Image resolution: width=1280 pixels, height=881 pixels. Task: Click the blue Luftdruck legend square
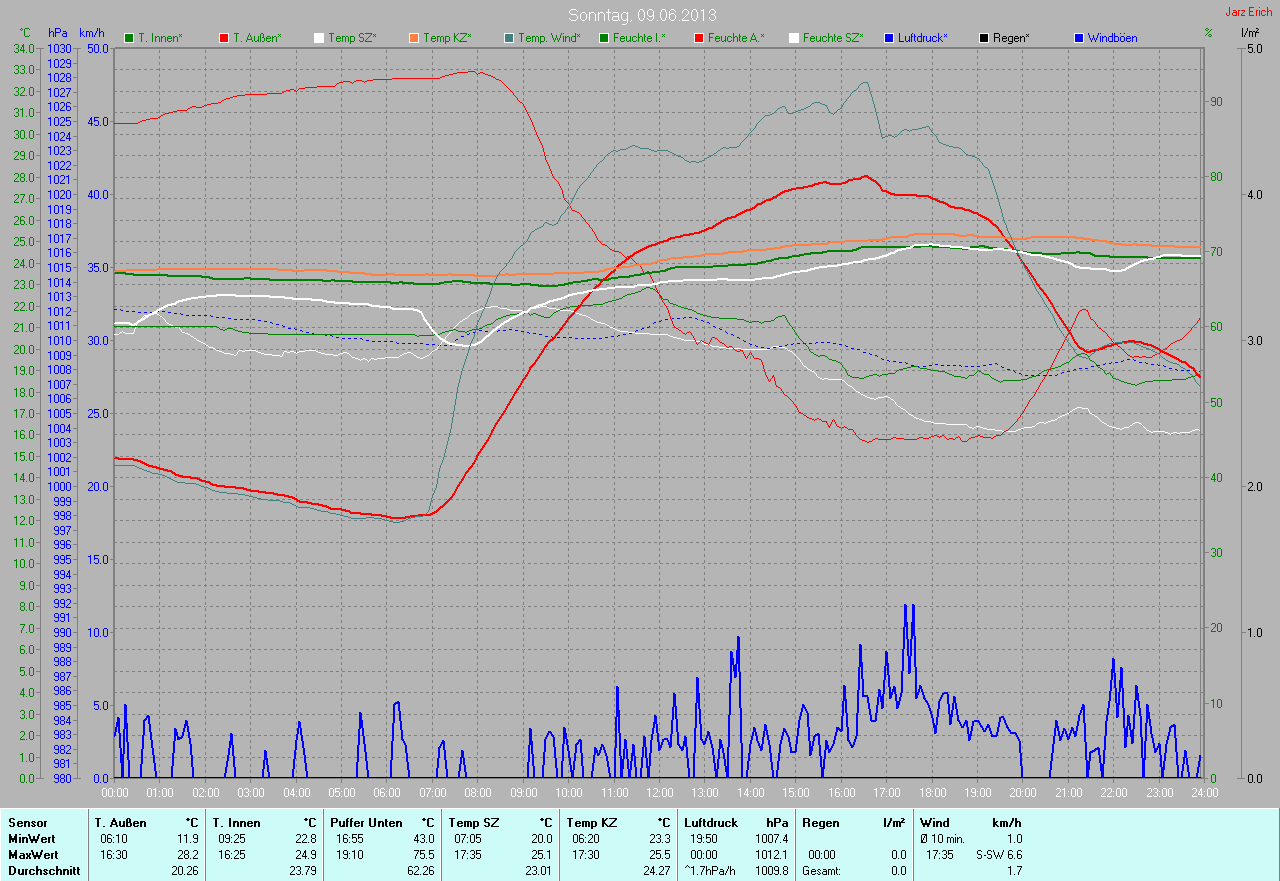[889, 38]
